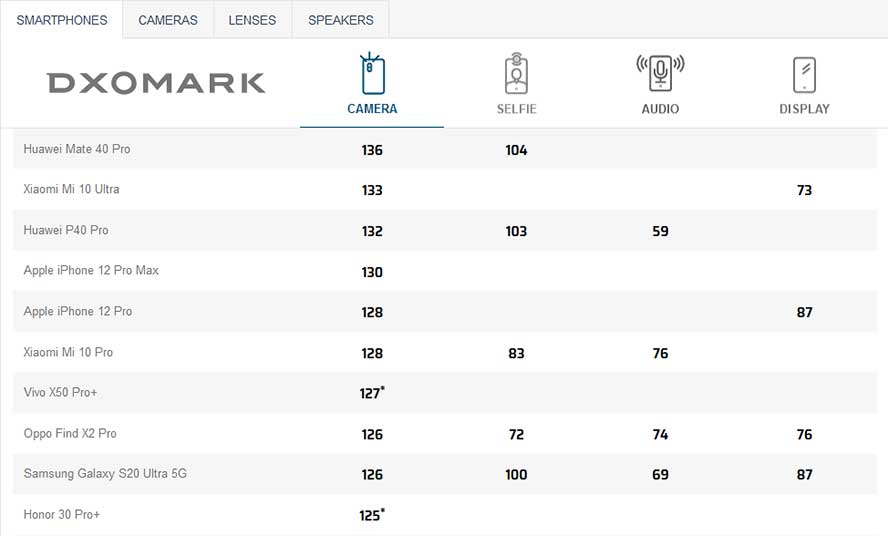Click Apple iPhone 12 Pro display score 87
Viewport: 888px width, 536px height.
[804, 312]
